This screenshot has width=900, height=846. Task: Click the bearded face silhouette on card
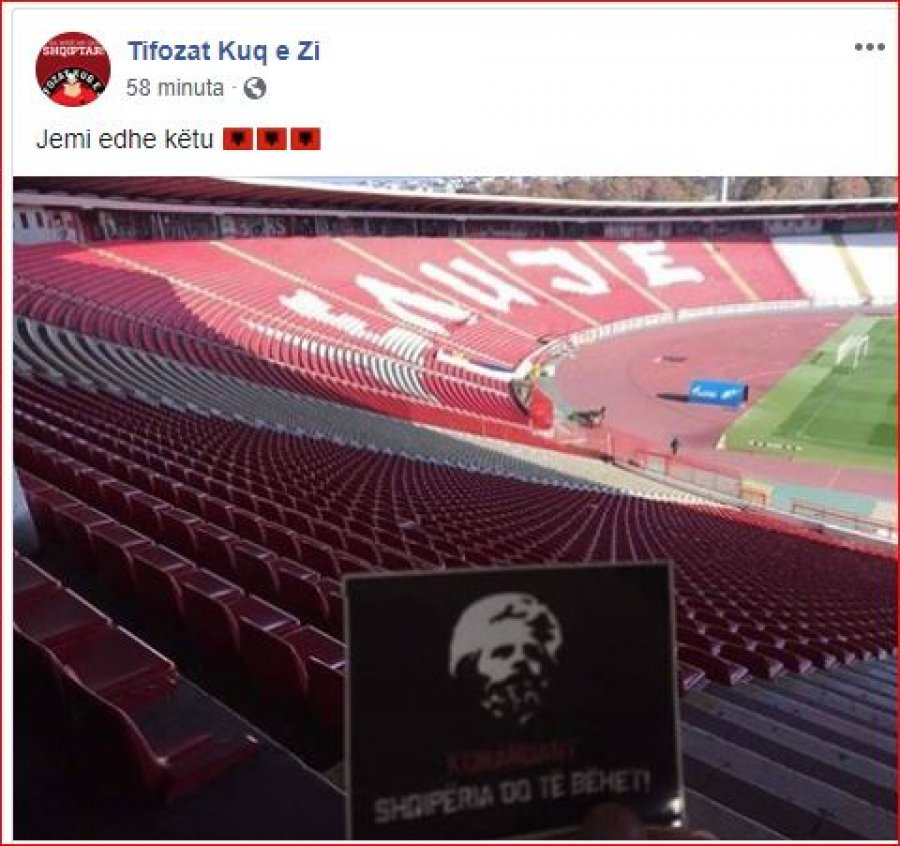[x=505, y=656]
